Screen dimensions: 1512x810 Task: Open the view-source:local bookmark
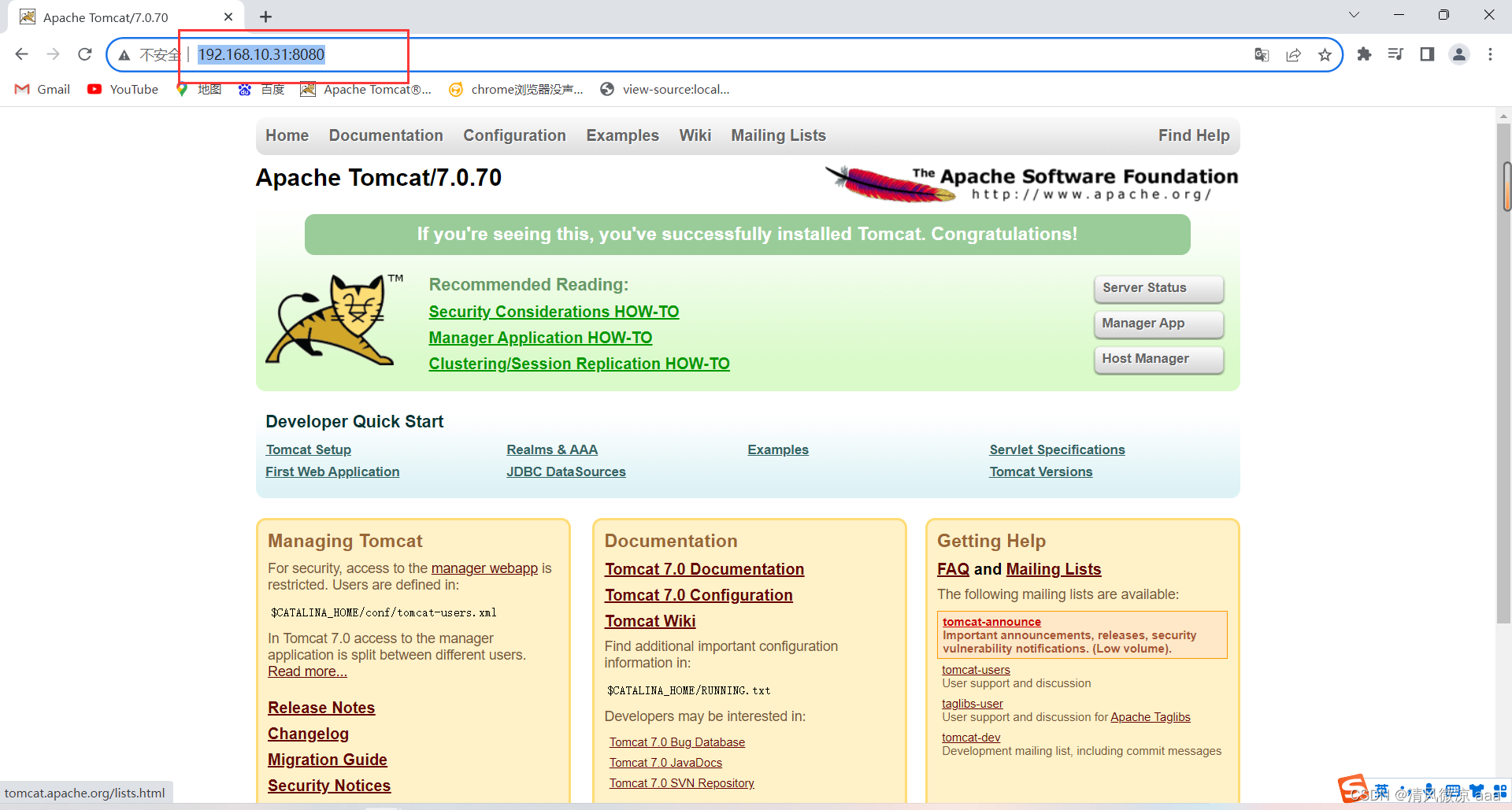pyautogui.click(x=665, y=89)
